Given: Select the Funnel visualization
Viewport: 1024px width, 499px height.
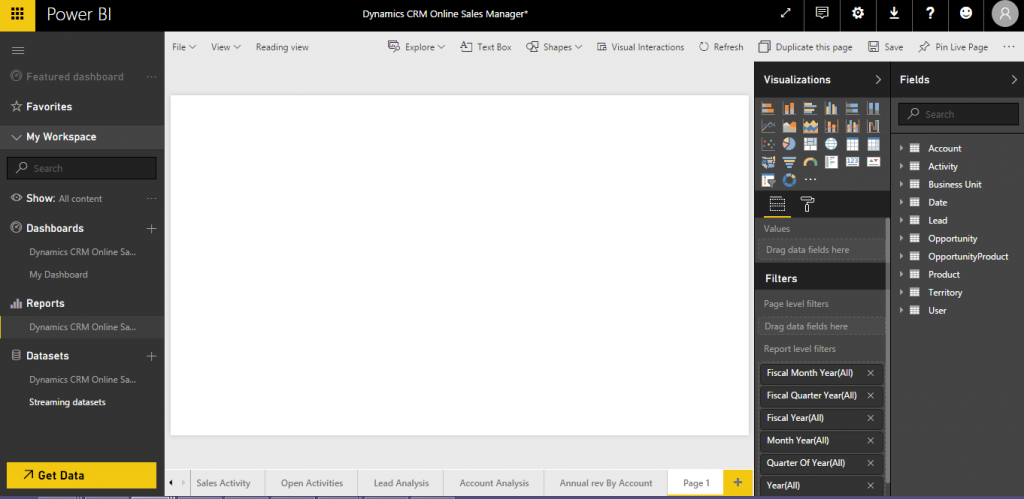Looking at the screenshot, I should click(789, 161).
